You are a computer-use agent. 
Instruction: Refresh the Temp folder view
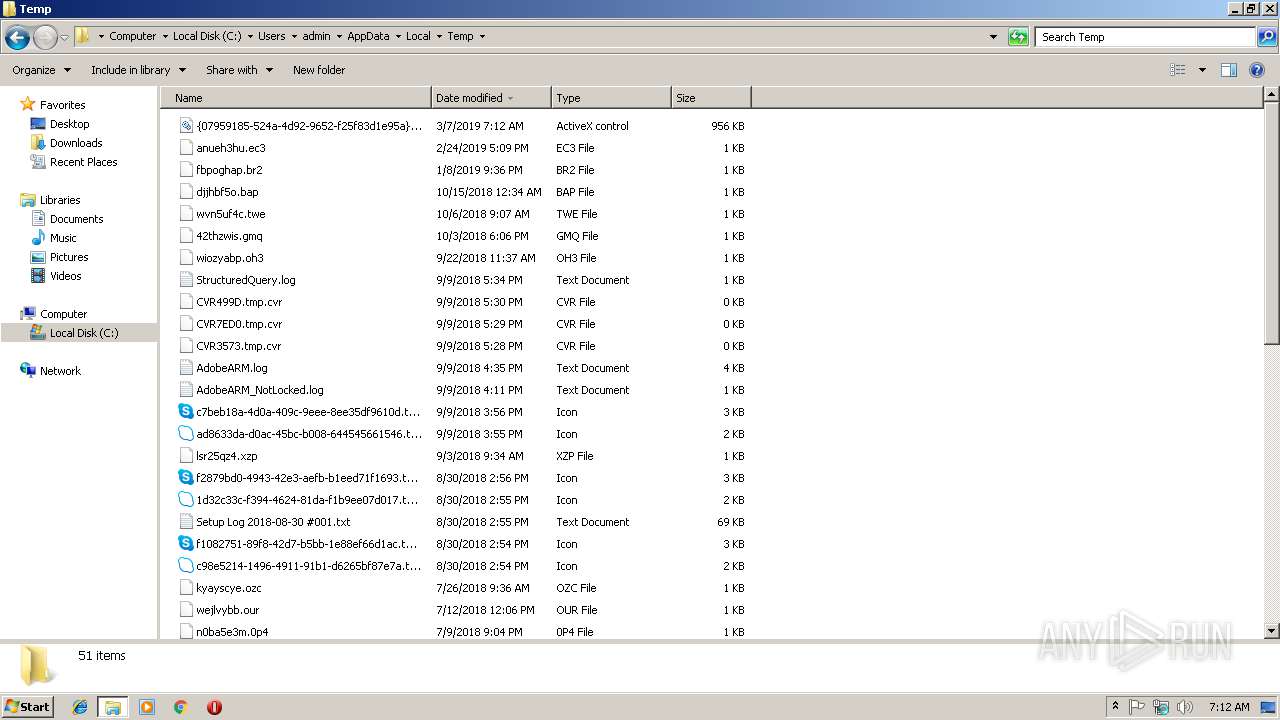pos(1018,37)
